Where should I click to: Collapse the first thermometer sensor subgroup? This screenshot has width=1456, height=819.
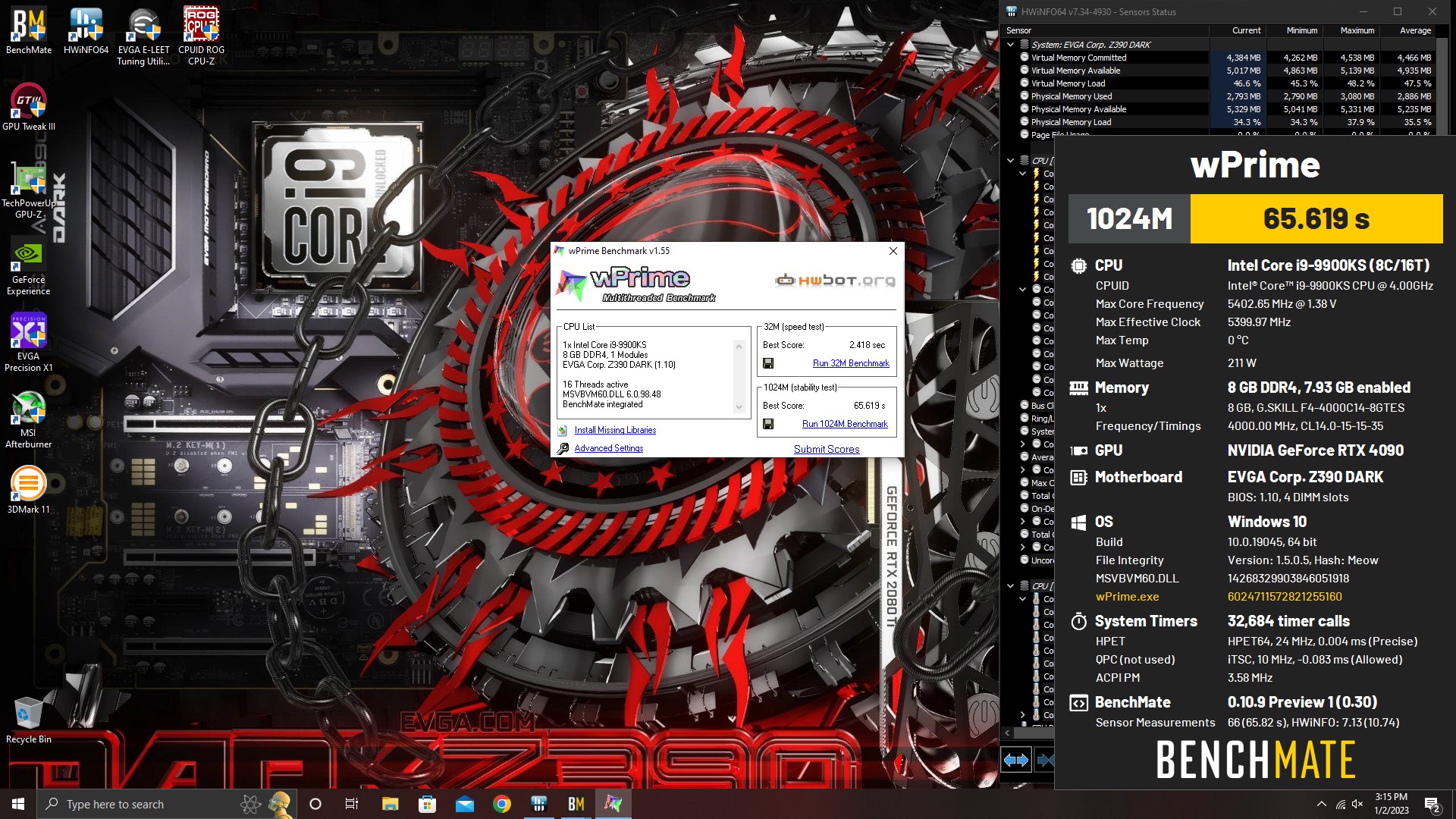[x=1022, y=599]
